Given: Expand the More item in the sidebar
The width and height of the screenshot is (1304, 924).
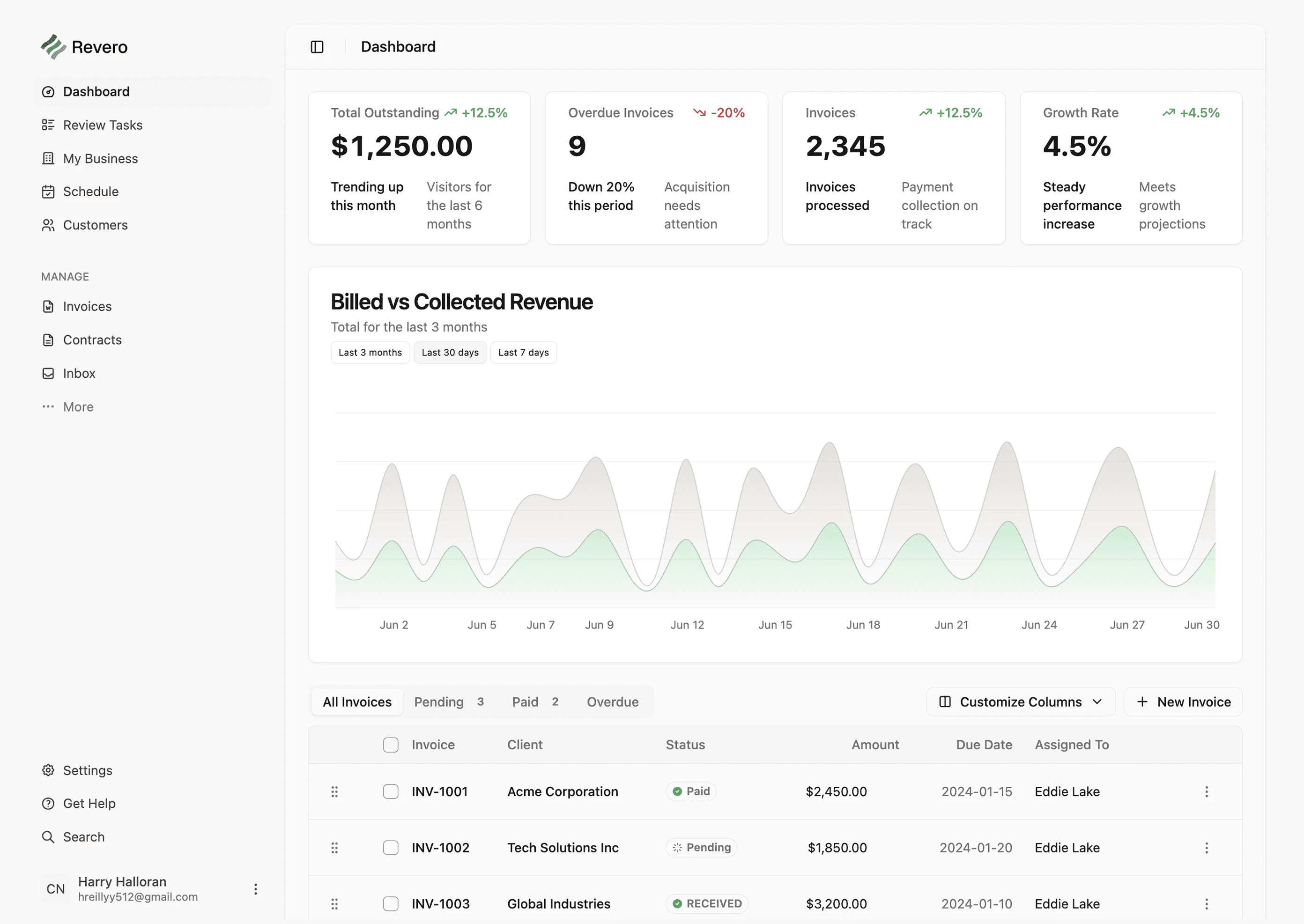Looking at the screenshot, I should point(48,406).
